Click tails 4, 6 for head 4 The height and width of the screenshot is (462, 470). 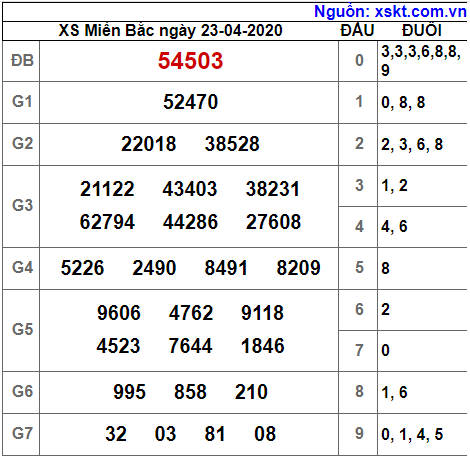click(x=394, y=227)
